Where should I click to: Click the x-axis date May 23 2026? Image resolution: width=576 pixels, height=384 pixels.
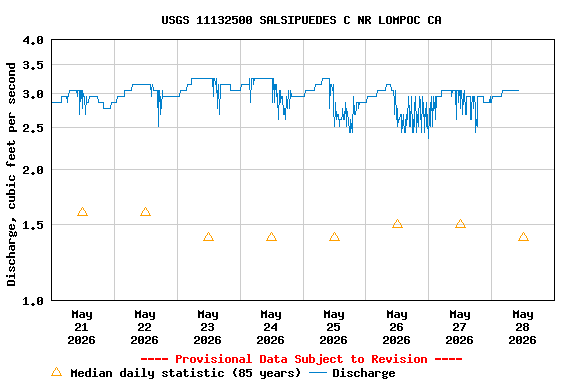point(208,327)
